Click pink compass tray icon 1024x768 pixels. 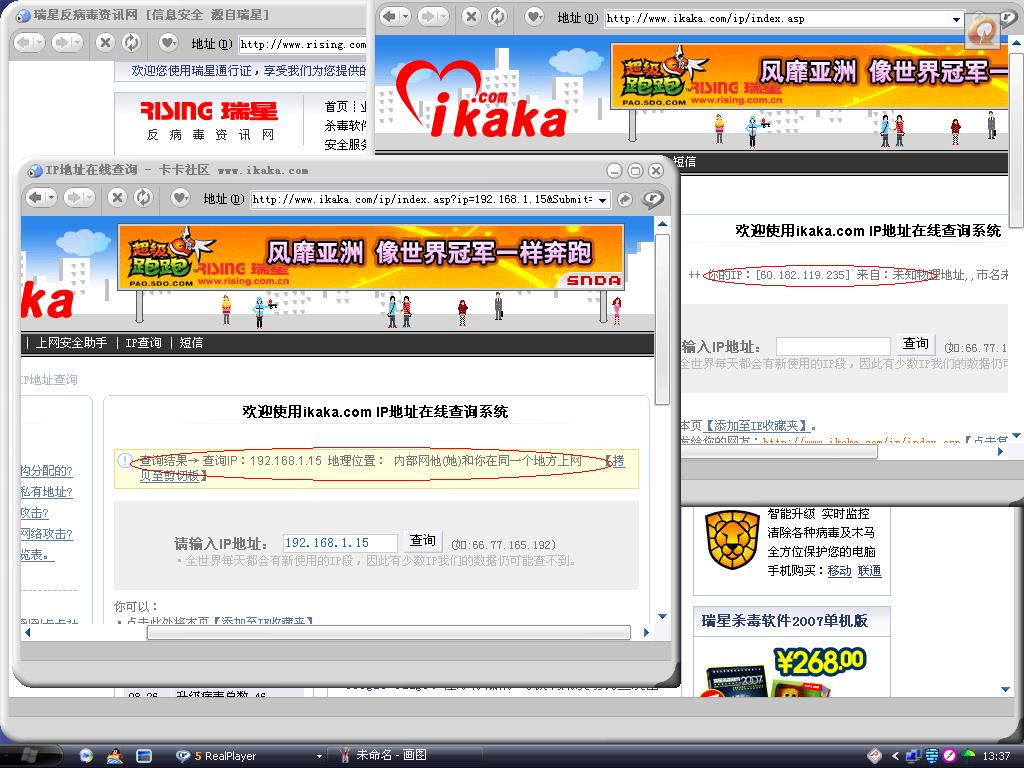(950, 756)
